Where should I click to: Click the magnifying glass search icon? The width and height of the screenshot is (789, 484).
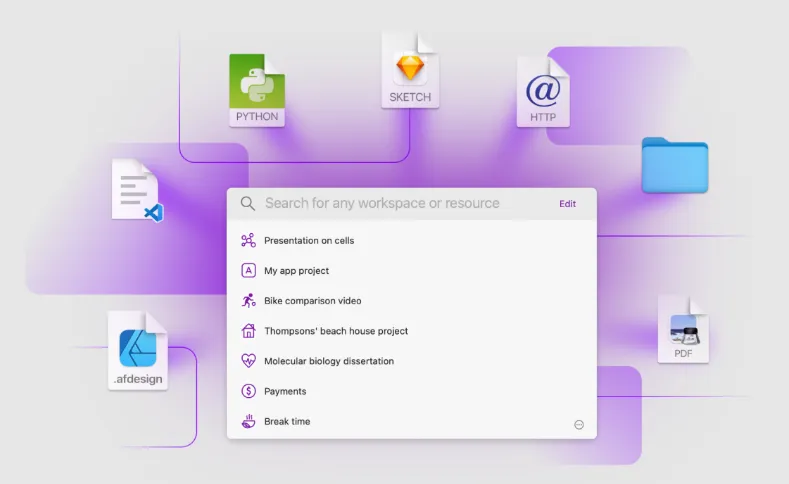click(248, 203)
